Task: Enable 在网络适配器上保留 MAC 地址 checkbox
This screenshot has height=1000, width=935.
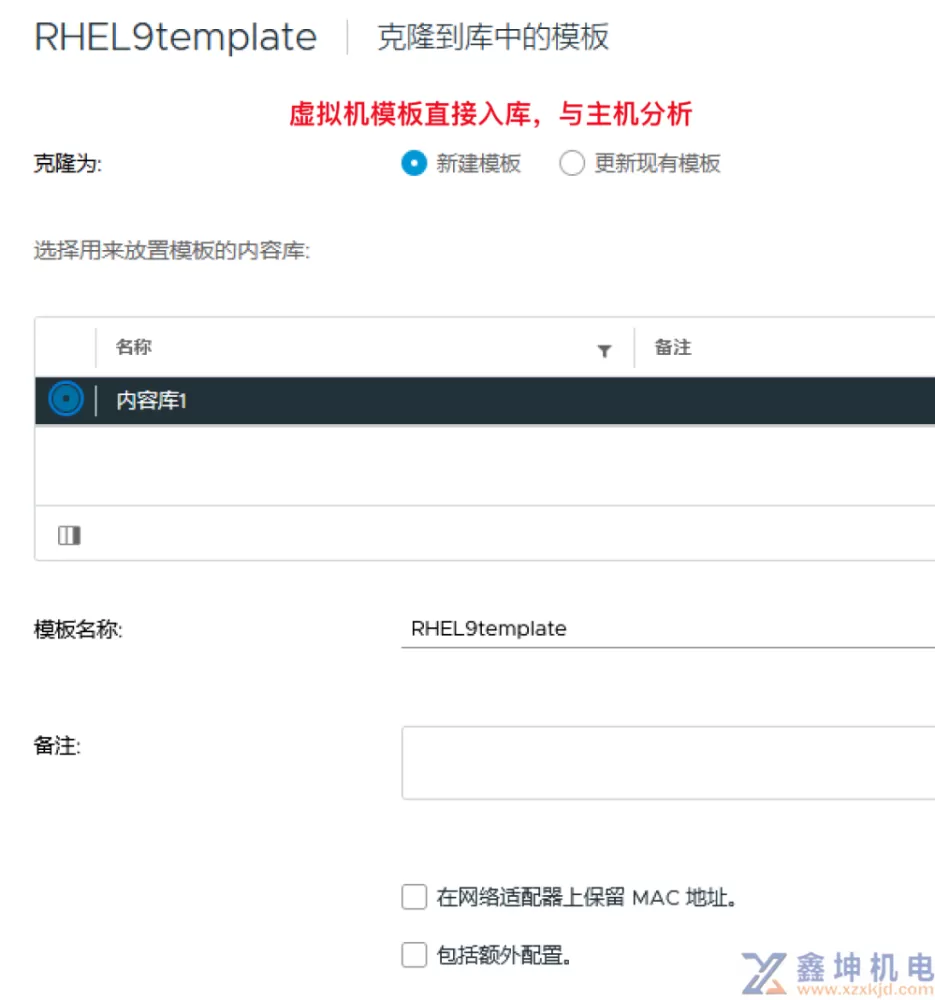Action: tap(414, 897)
